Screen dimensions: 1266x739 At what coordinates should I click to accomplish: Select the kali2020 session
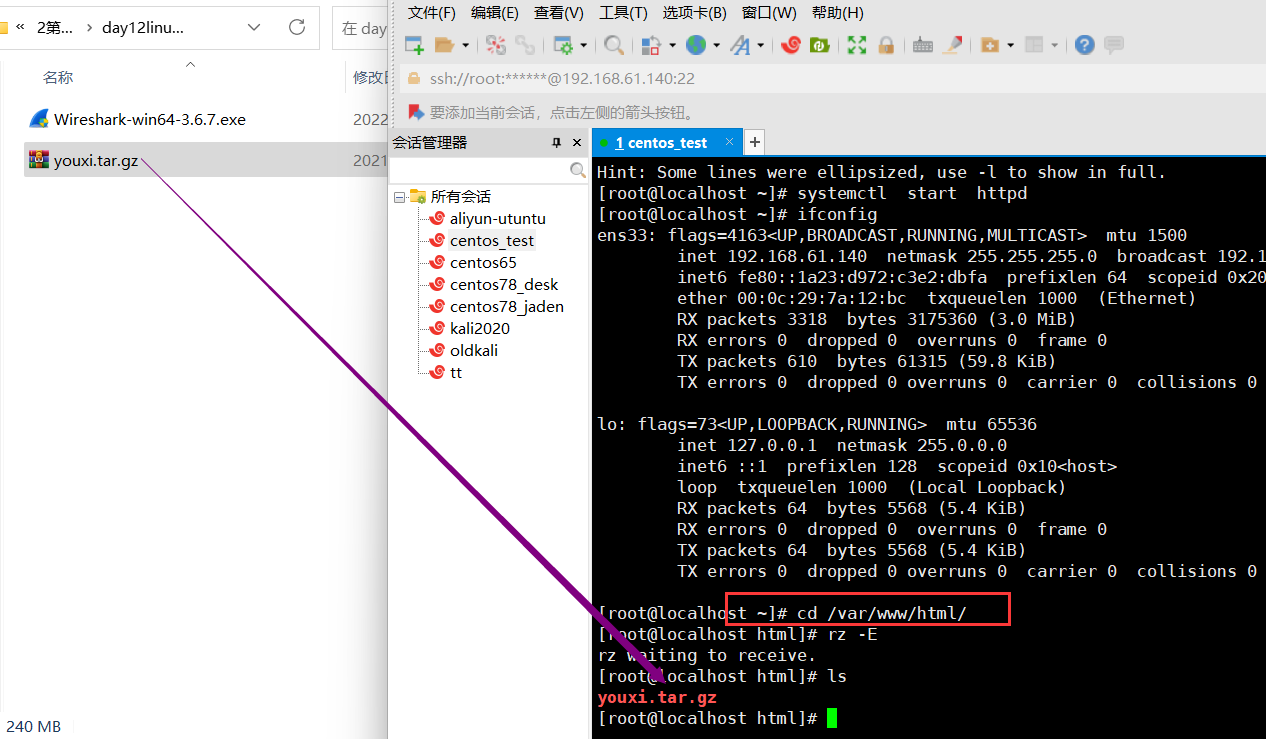(x=480, y=329)
